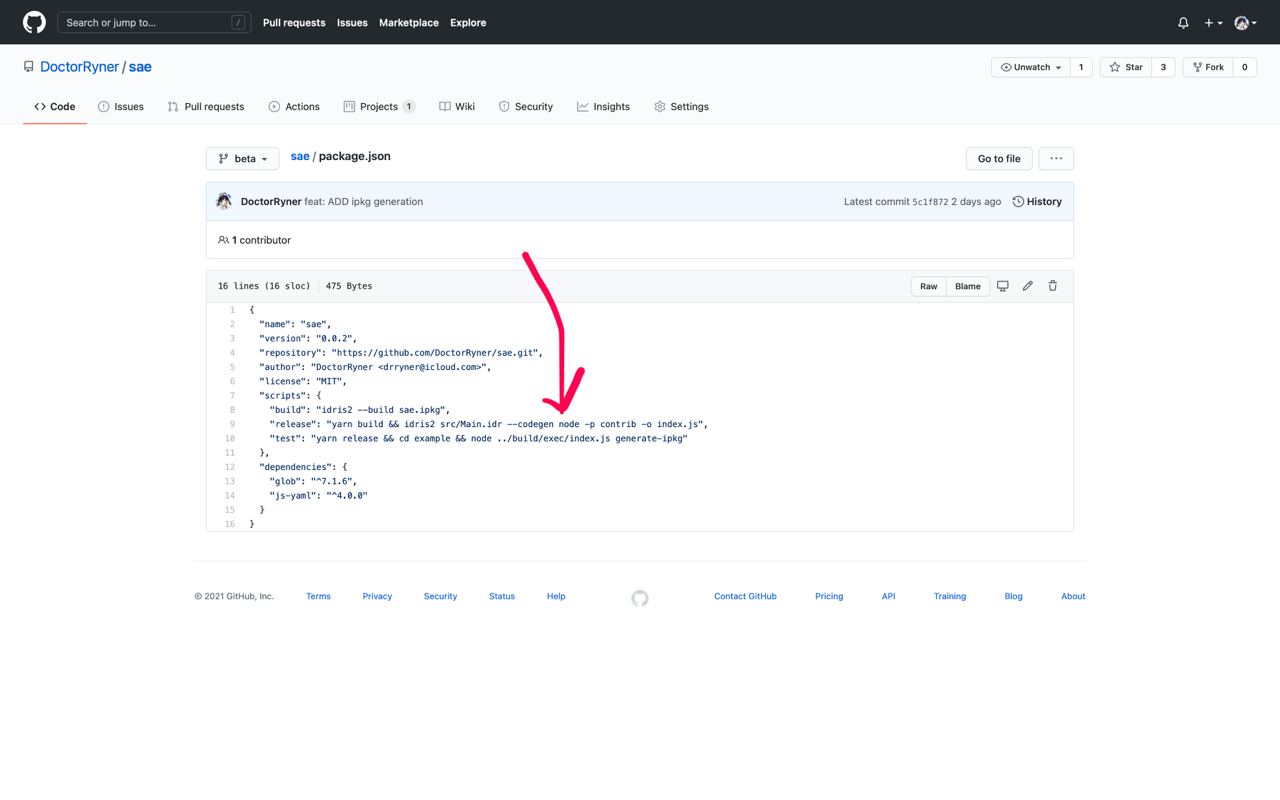Open the plus create-new dropdown
The height and width of the screenshot is (800, 1280).
[1213, 22]
